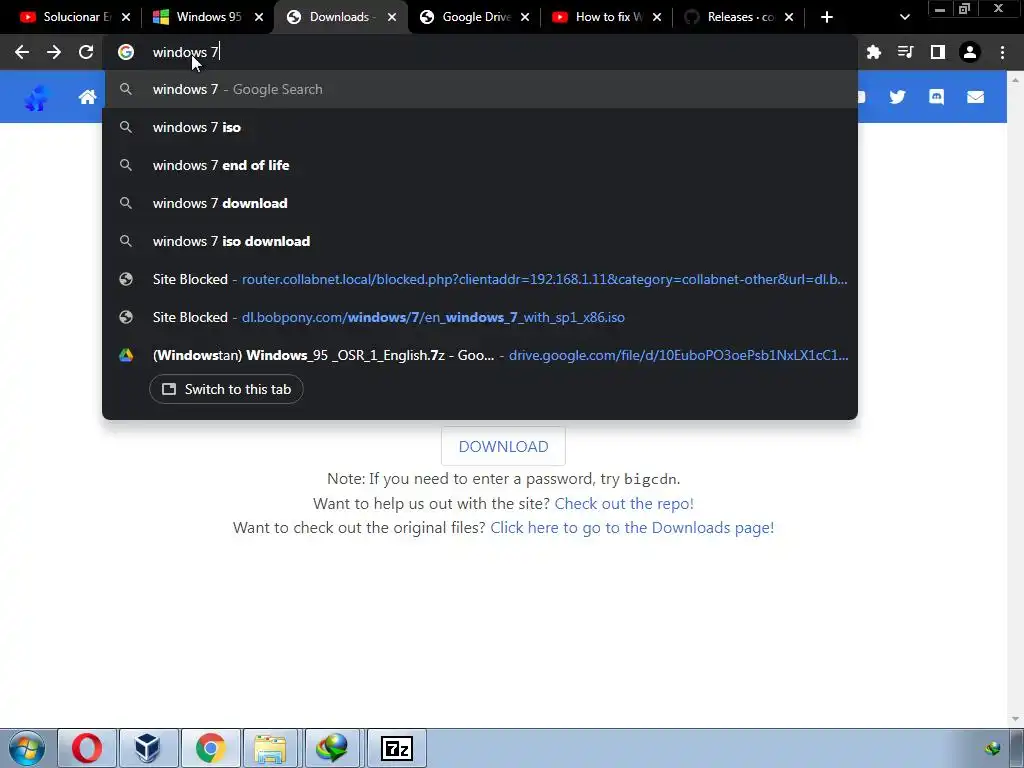Open Chrome three-dot menu
Screen dimensions: 1024x768
tap(1002, 52)
